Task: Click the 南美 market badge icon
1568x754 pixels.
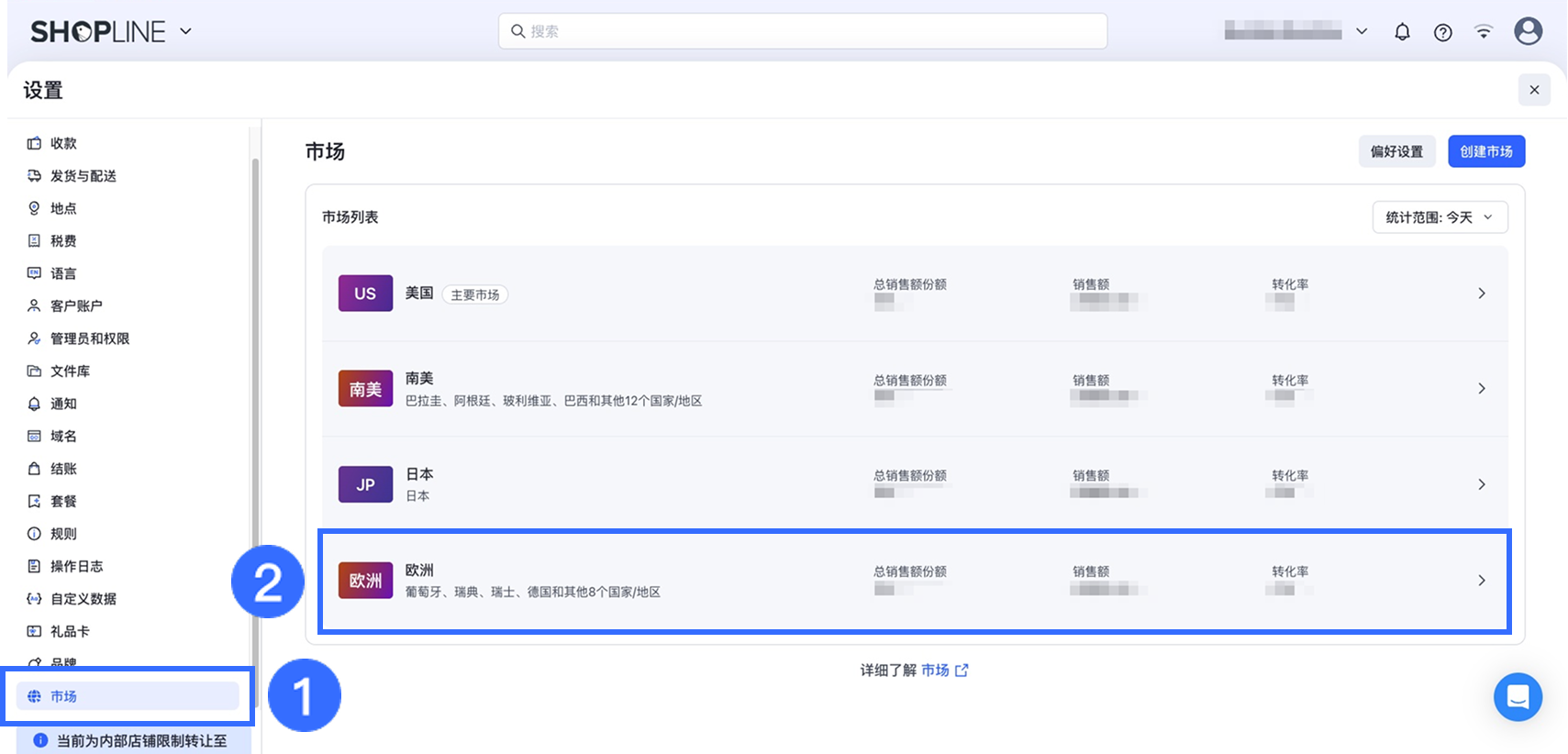Action: [x=365, y=389]
